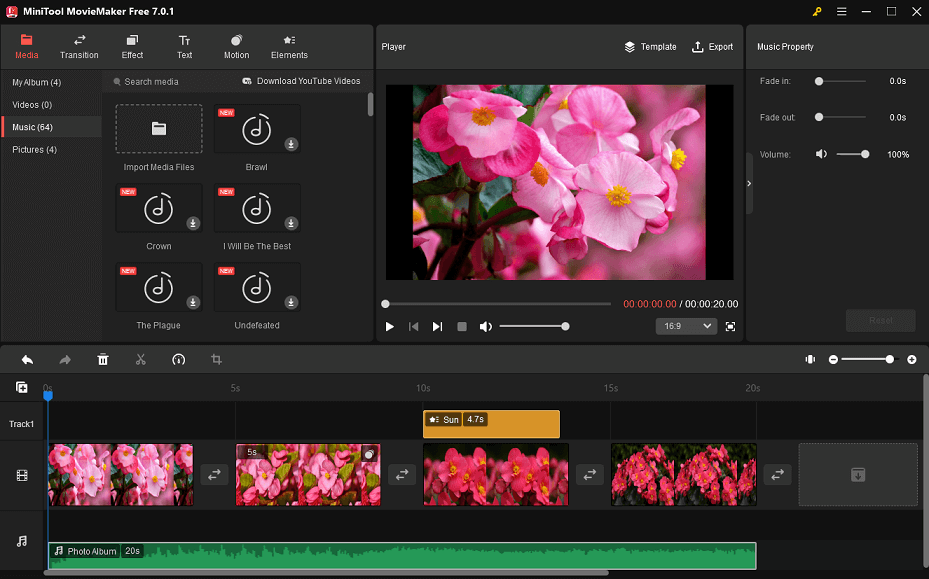Open the Elements tab
This screenshot has width=929, height=579.
pos(289,46)
